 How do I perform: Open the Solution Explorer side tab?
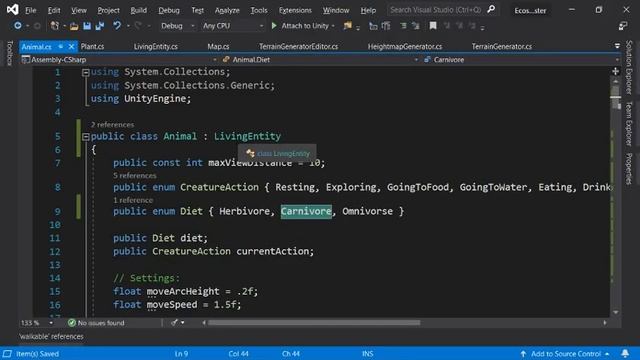tap(629, 67)
